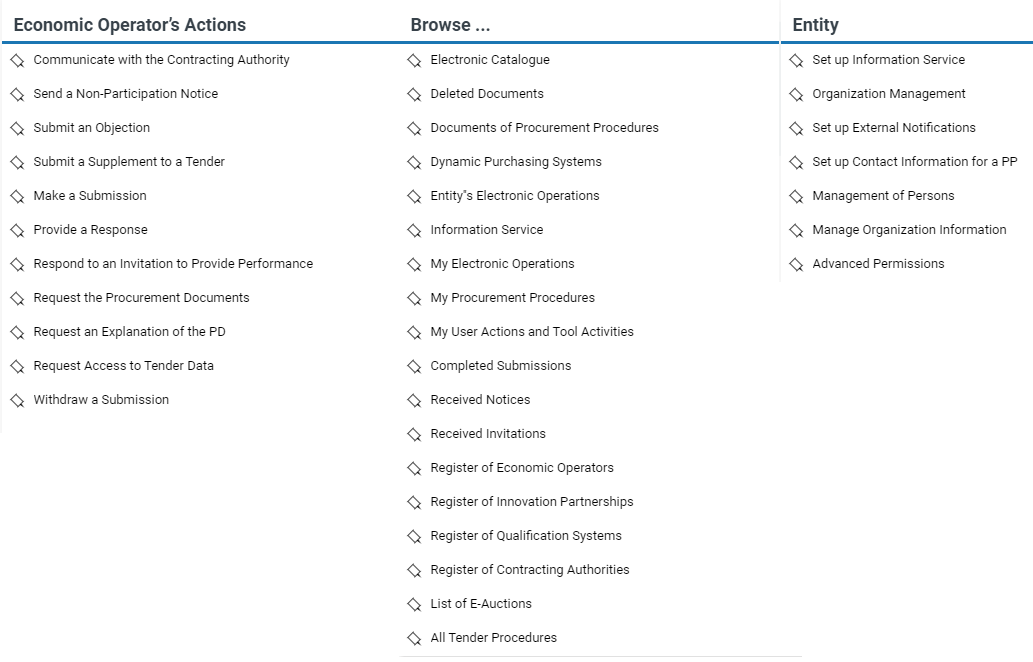Screen dimensions: 1033x662
Task: Select Management of Persons
Action: 883,196
